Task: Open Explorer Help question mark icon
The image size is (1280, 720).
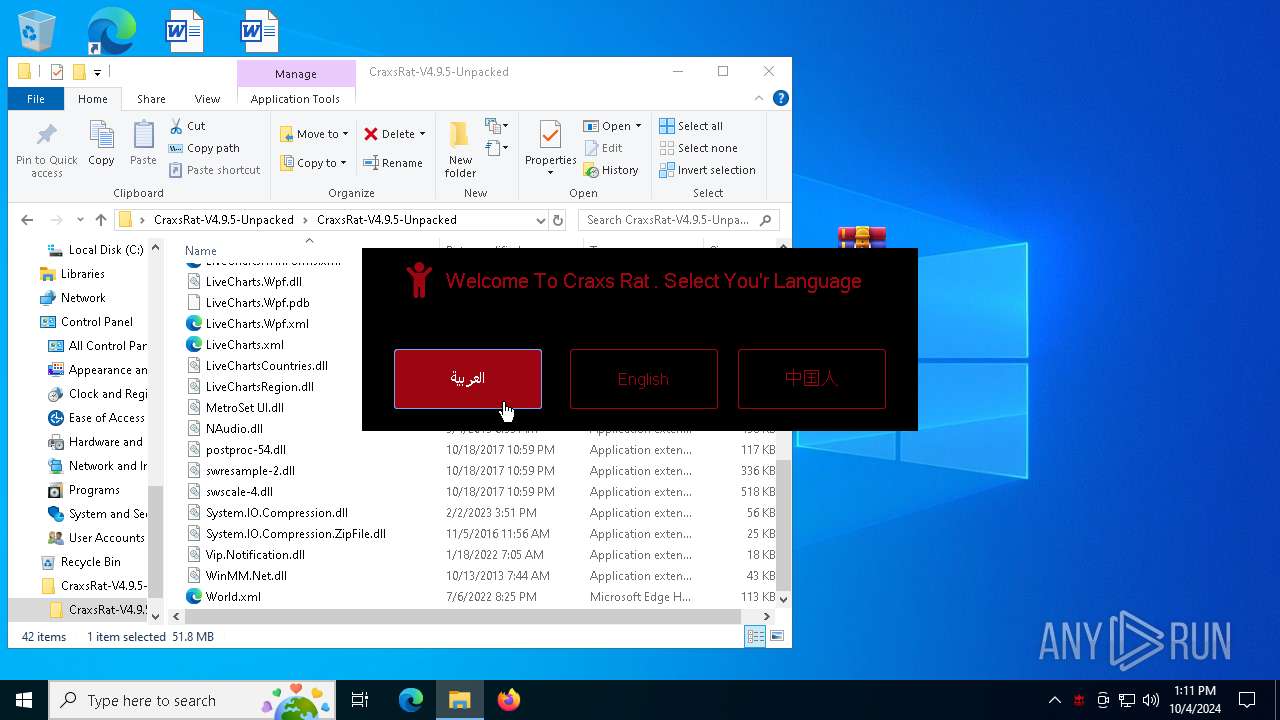Action: click(x=781, y=98)
